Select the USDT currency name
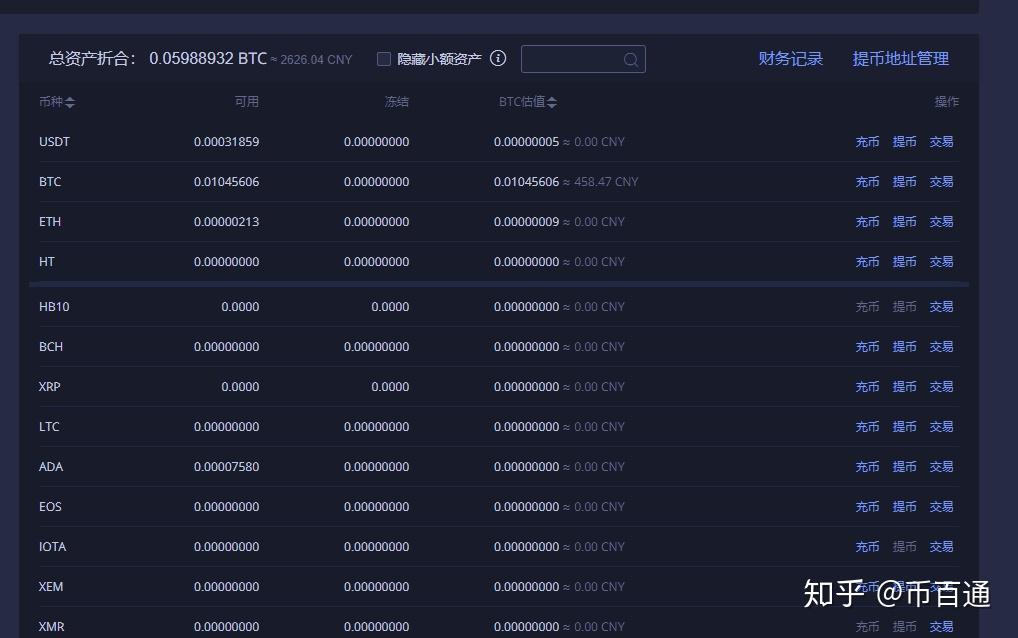This screenshot has height=638, width=1018. (x=54, y=141)
